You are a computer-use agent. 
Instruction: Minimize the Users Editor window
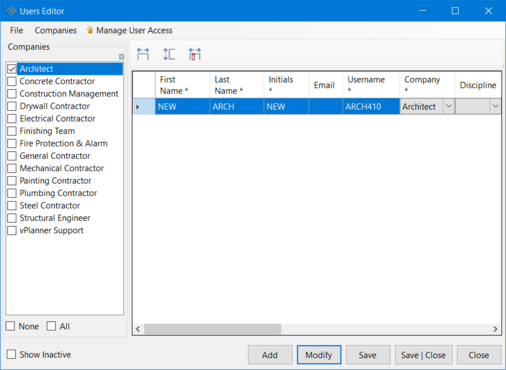pos(423,11)
